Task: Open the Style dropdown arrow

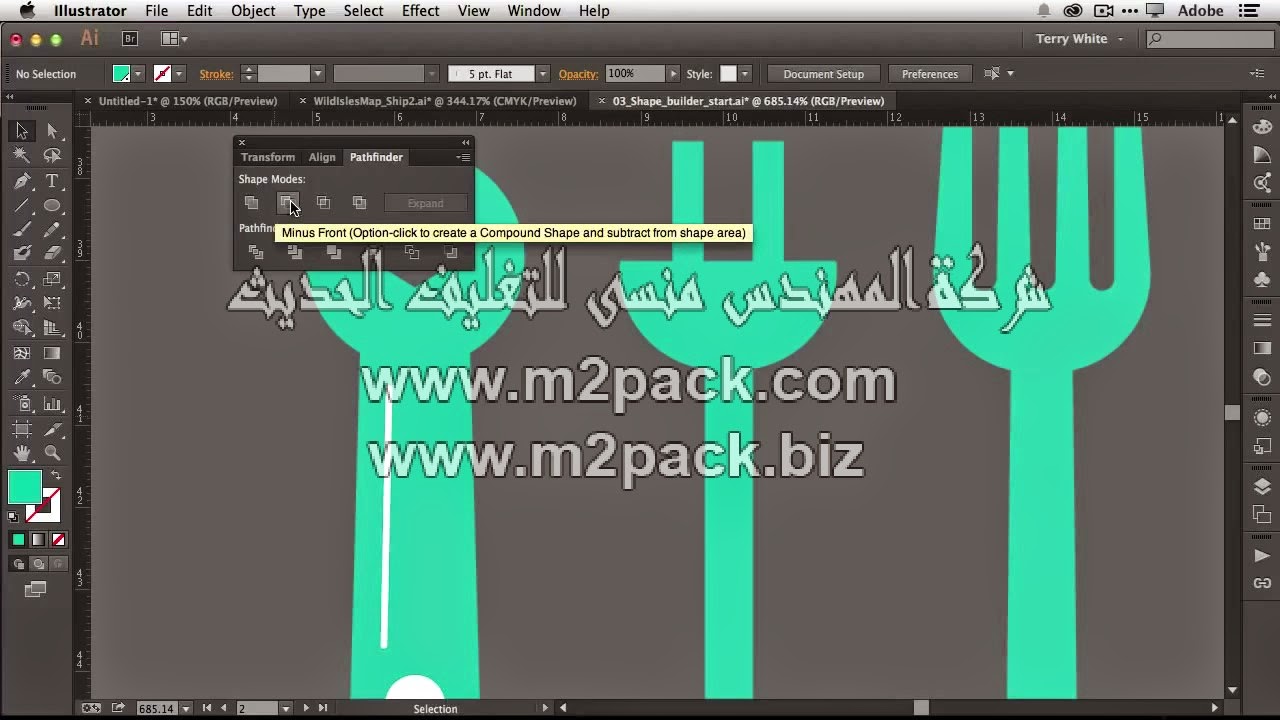Action: click(745, 74)
